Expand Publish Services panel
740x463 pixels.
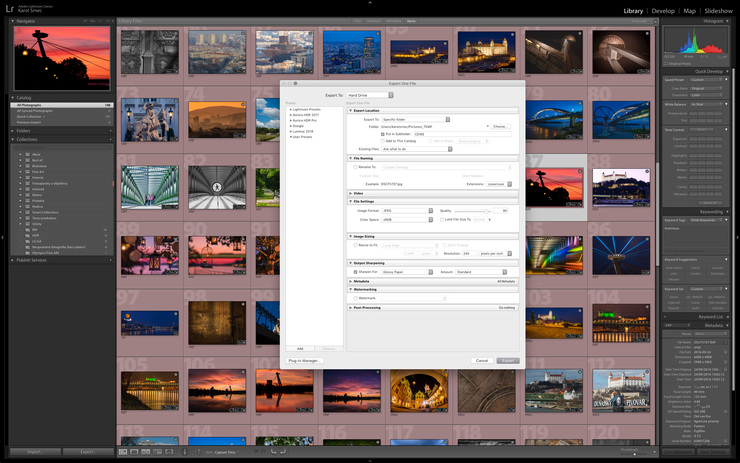coord(13,260)
